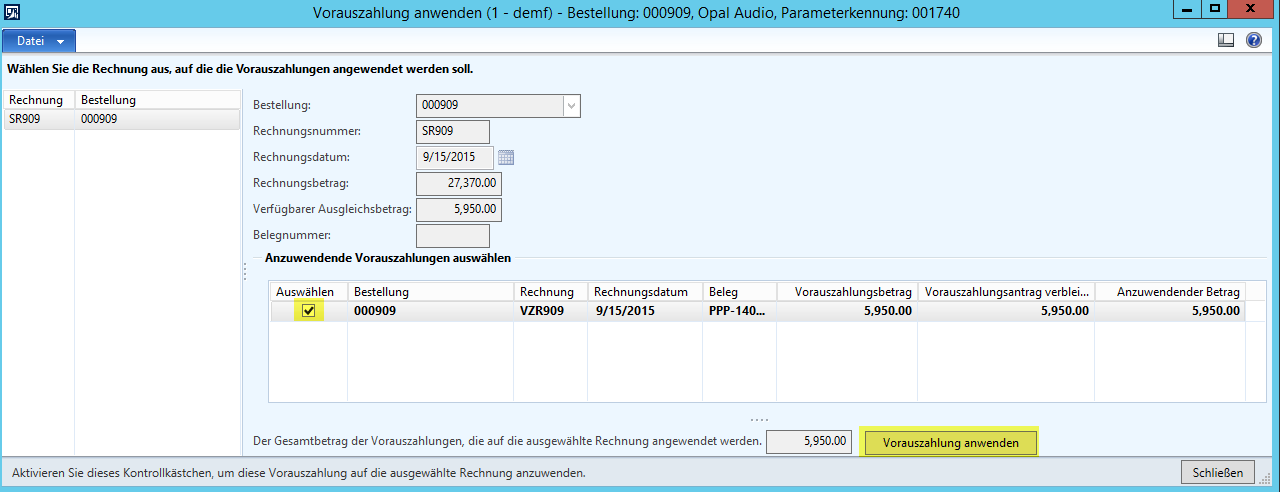Sort by Vorauszahlungsbetrag column header

pyautogui.click(x=847, y=292)
